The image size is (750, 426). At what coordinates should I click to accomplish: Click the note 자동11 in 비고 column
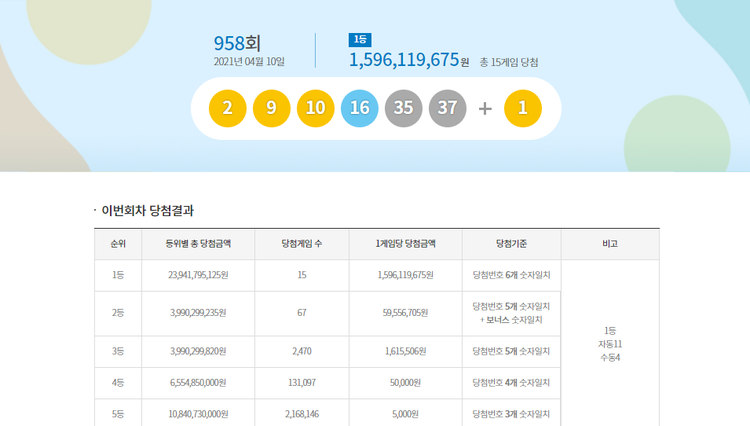(x=610, y=344)
